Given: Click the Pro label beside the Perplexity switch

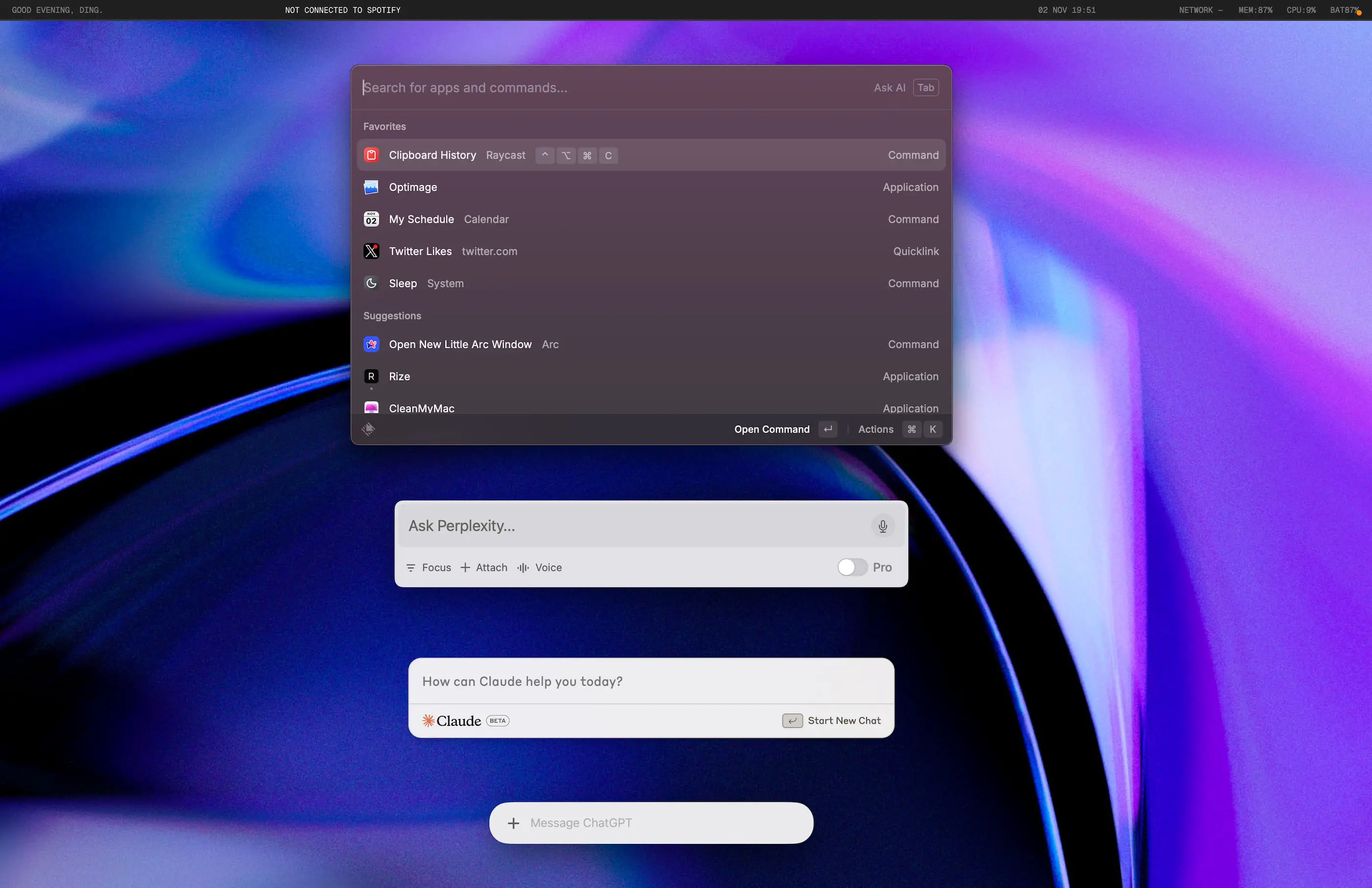Looking at the screenshot, I should (882, 568).
